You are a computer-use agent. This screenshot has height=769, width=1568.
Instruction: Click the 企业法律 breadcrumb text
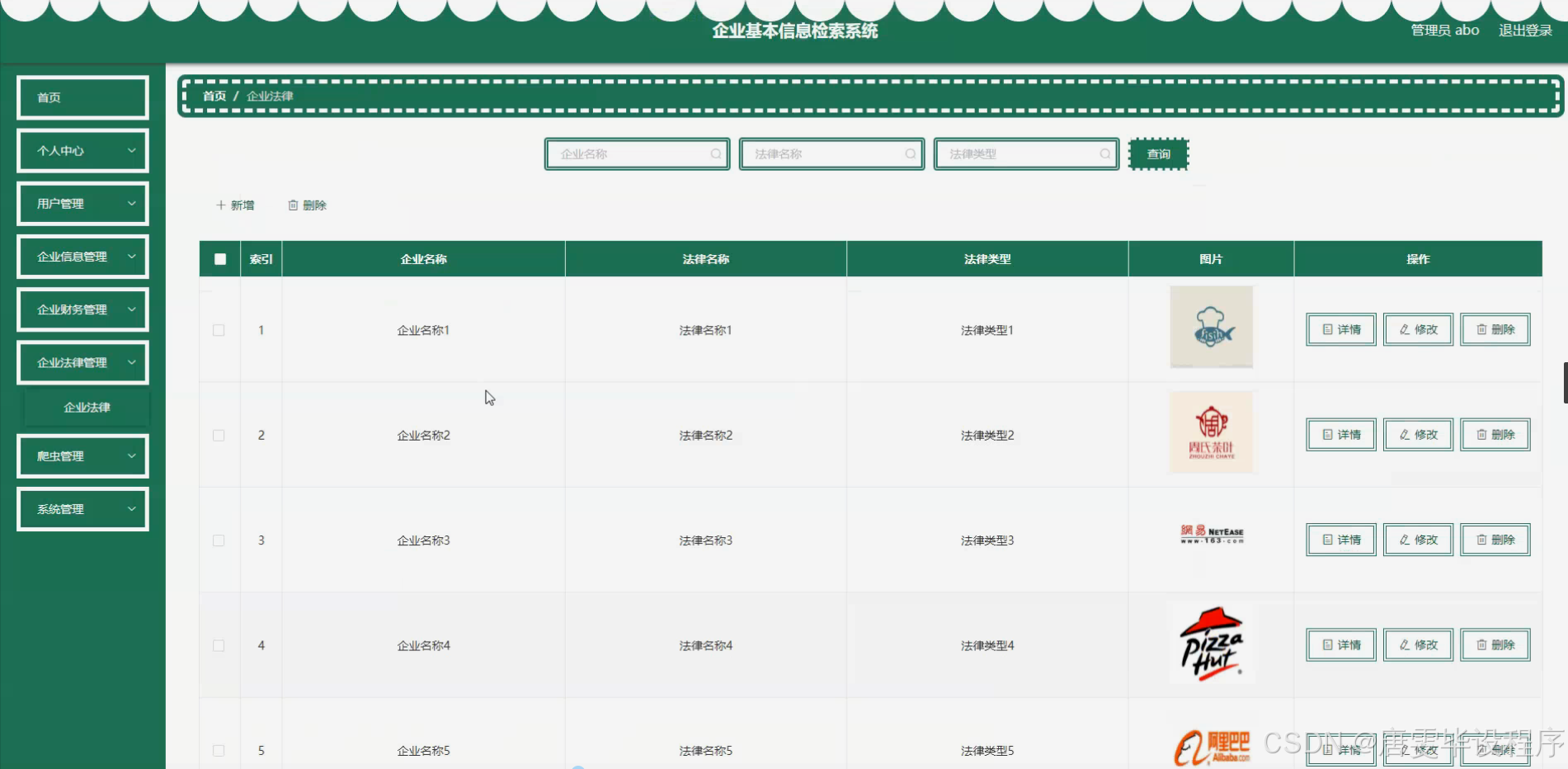point(270,97)
